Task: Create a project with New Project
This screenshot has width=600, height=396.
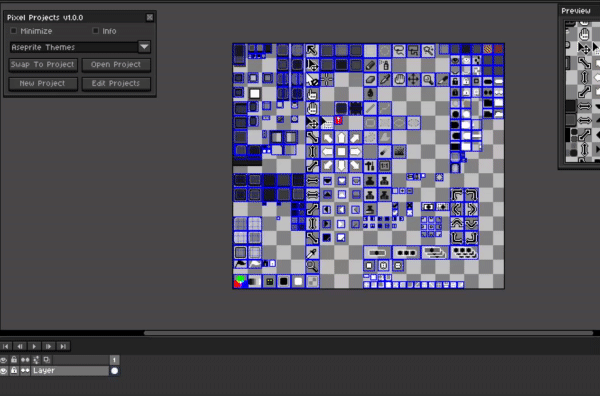Action: point(43,83)
